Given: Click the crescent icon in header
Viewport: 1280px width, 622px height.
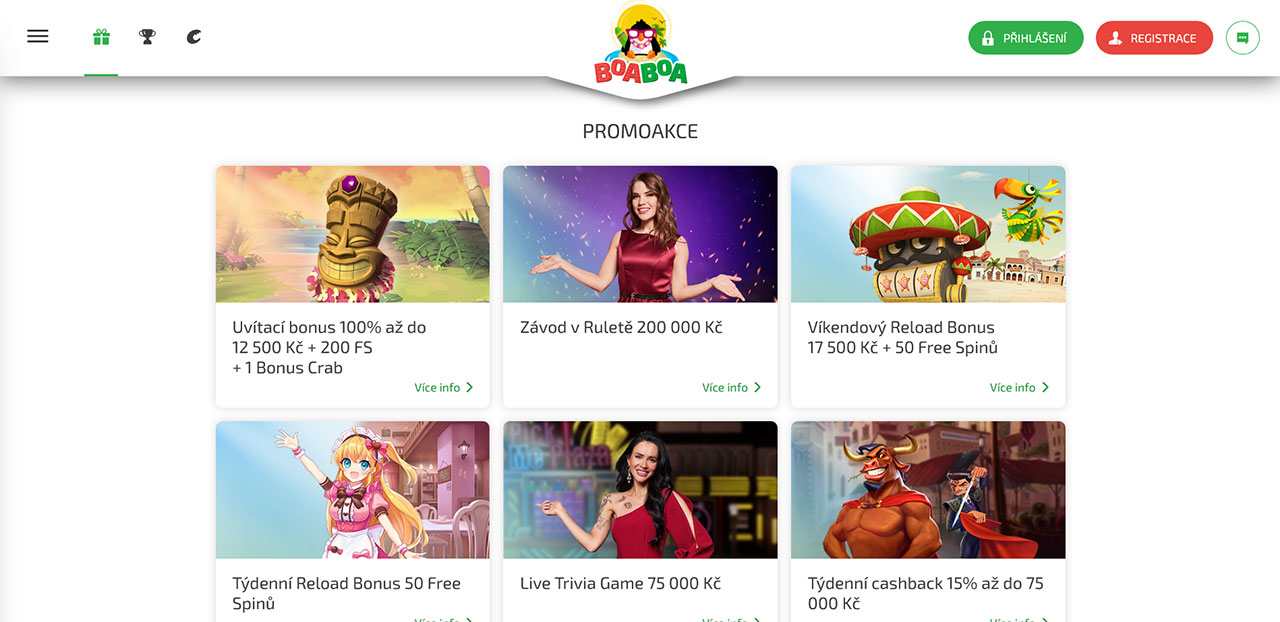Looking at the screenshot, I should tap(194, 37).
